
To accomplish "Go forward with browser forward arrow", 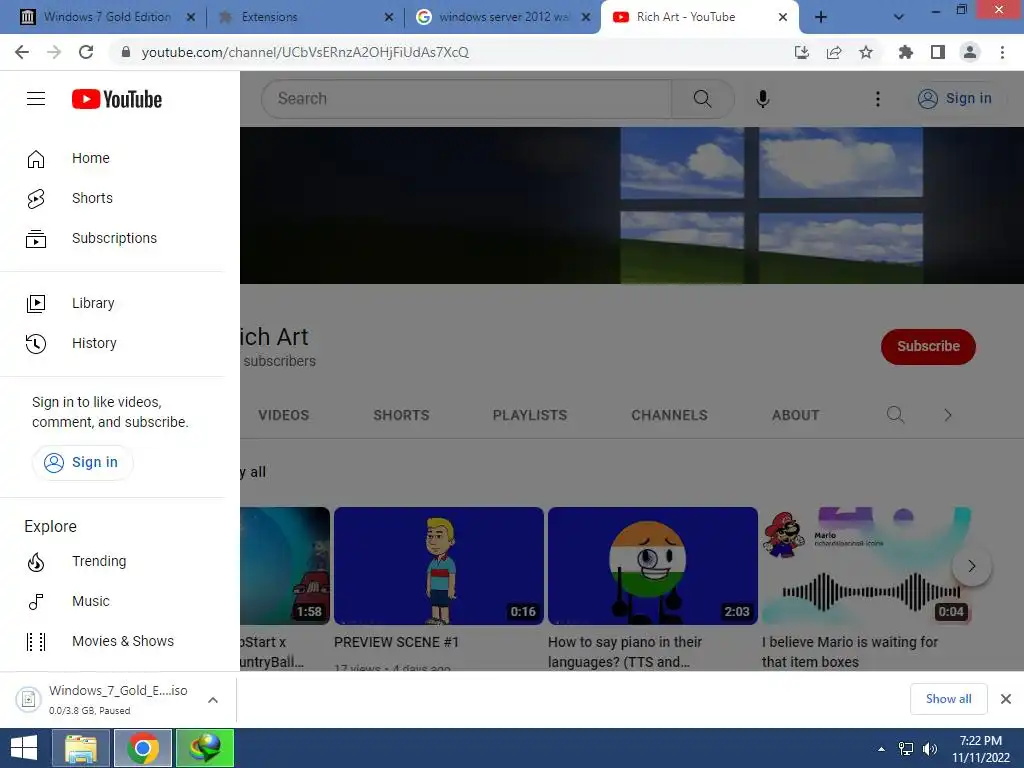I will click(x=54, y=52).
